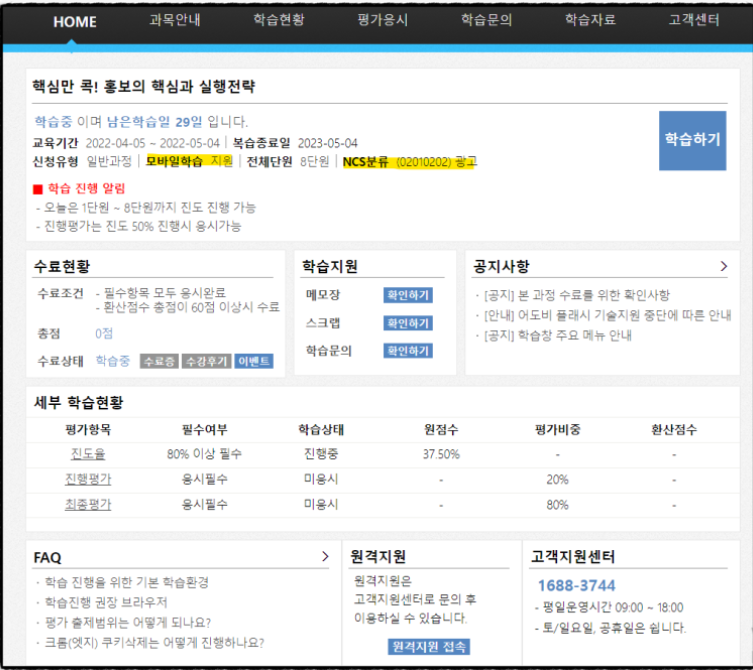The width and height of the screenshot is (753, 670).
Task: Click course title 핵심만 콕! 홍보의 핵심과 실행전략
Action: point(144,86)
